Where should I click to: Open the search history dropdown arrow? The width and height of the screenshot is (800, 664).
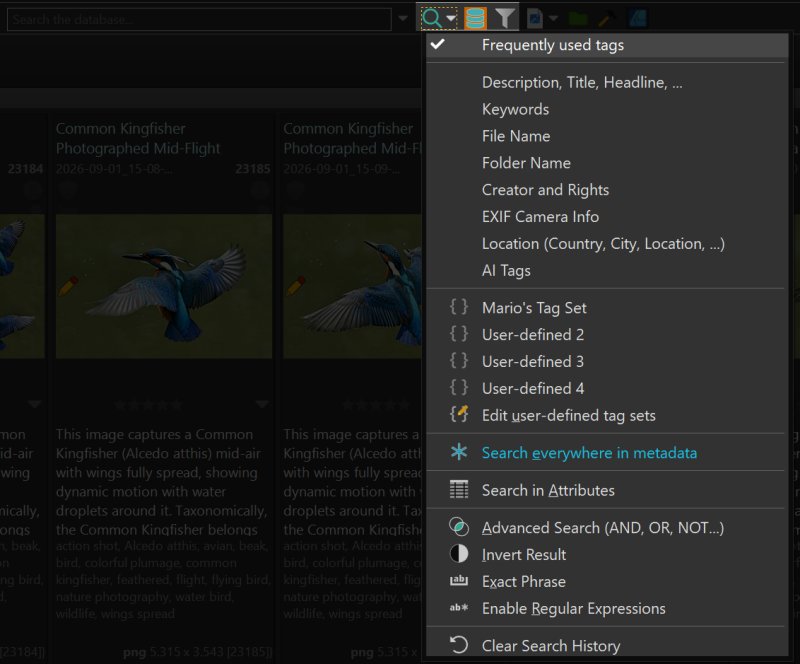pyautogui.click(x=403, y=19)
